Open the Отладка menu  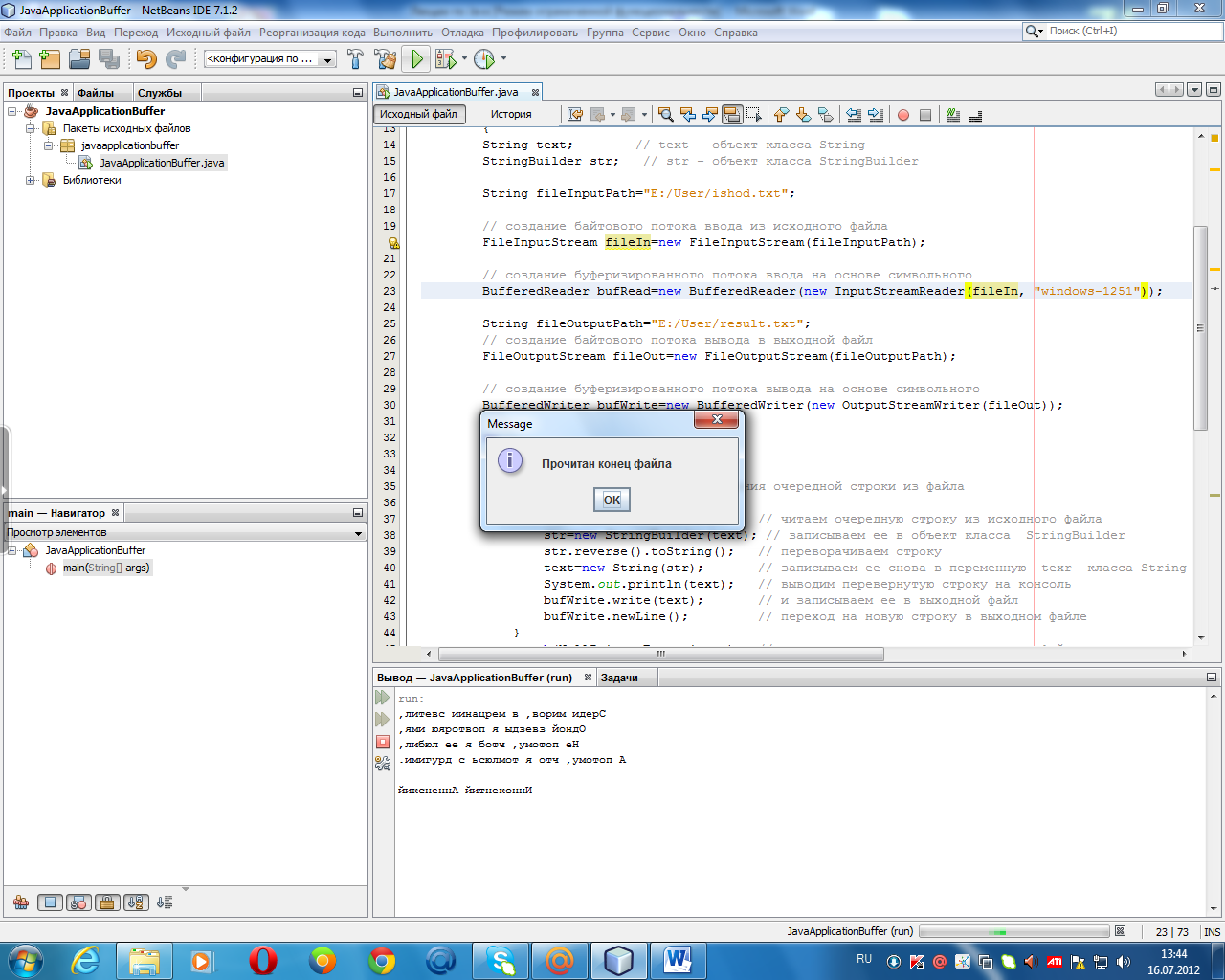(x=462, y=33)
